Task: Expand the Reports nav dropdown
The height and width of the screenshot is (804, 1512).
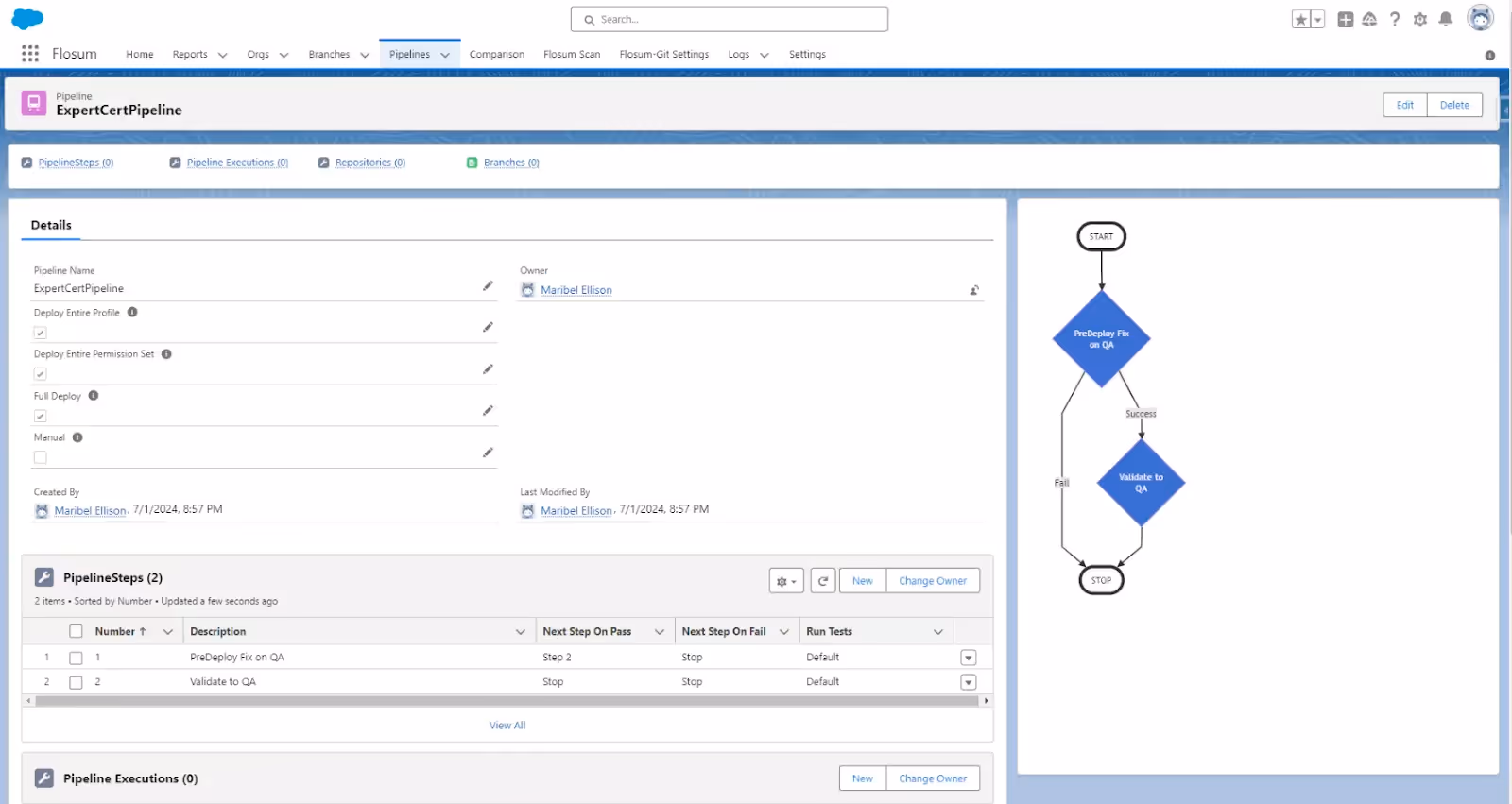Action: pos(223,55)
